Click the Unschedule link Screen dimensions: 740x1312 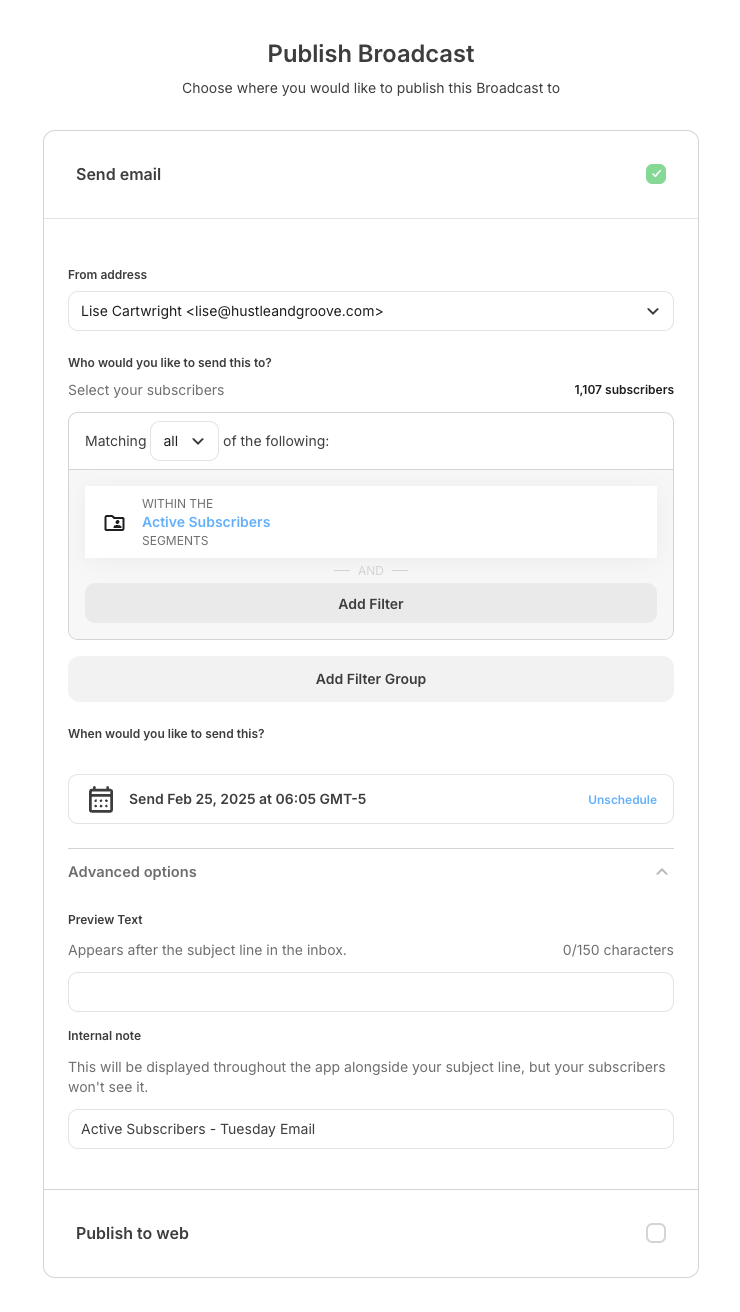tap(622, 800)
